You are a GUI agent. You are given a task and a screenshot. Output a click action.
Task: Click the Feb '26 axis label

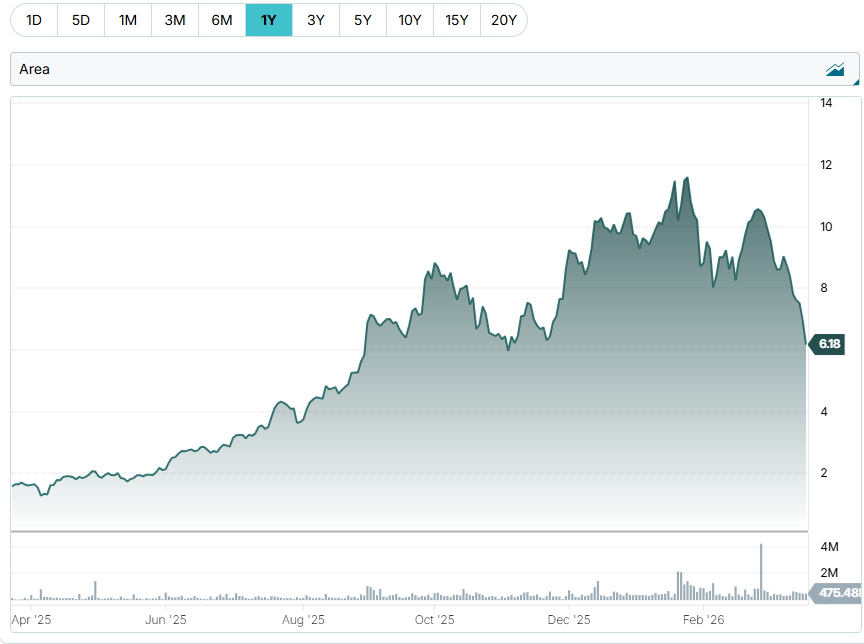(x=704, y=620)
